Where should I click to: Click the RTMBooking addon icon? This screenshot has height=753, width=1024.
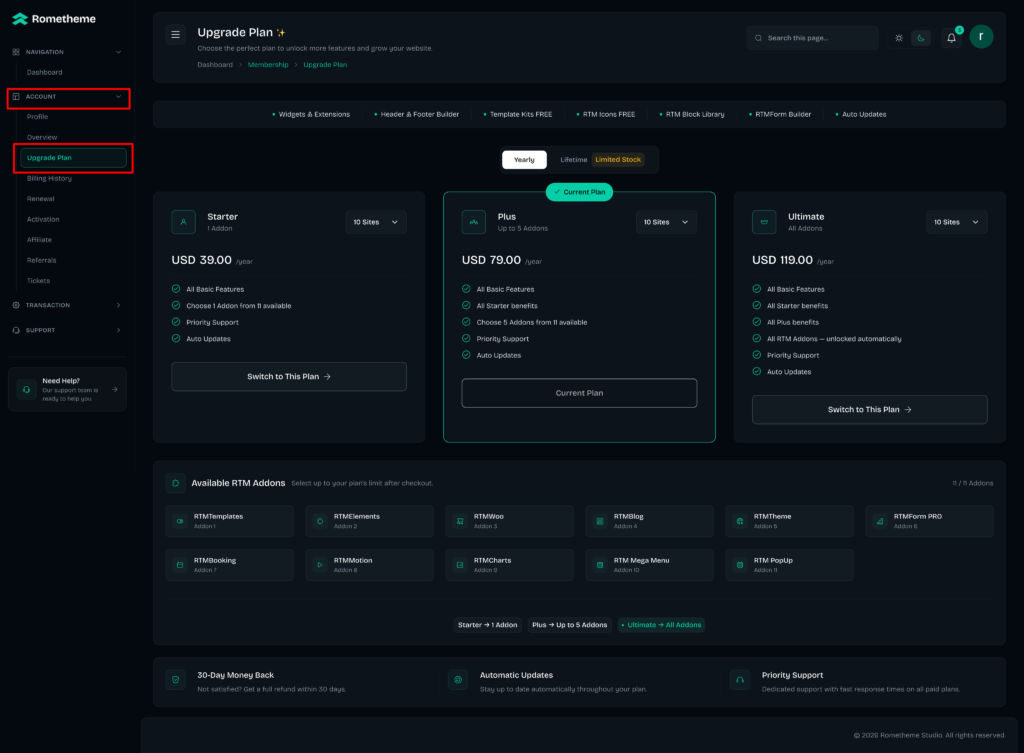pos(180,565)
